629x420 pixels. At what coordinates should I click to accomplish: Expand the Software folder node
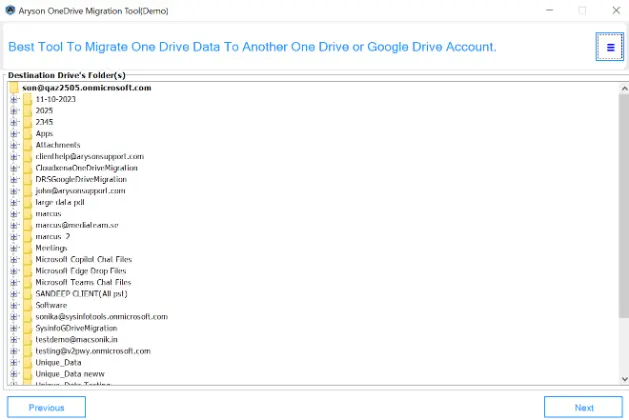(x=14, y=305)
